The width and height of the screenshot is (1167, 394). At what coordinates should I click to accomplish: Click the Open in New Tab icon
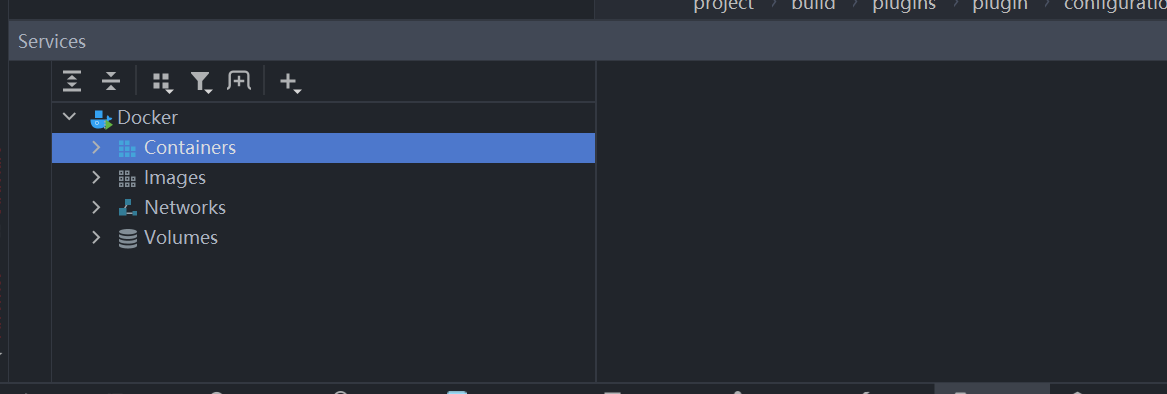point(239,80)
